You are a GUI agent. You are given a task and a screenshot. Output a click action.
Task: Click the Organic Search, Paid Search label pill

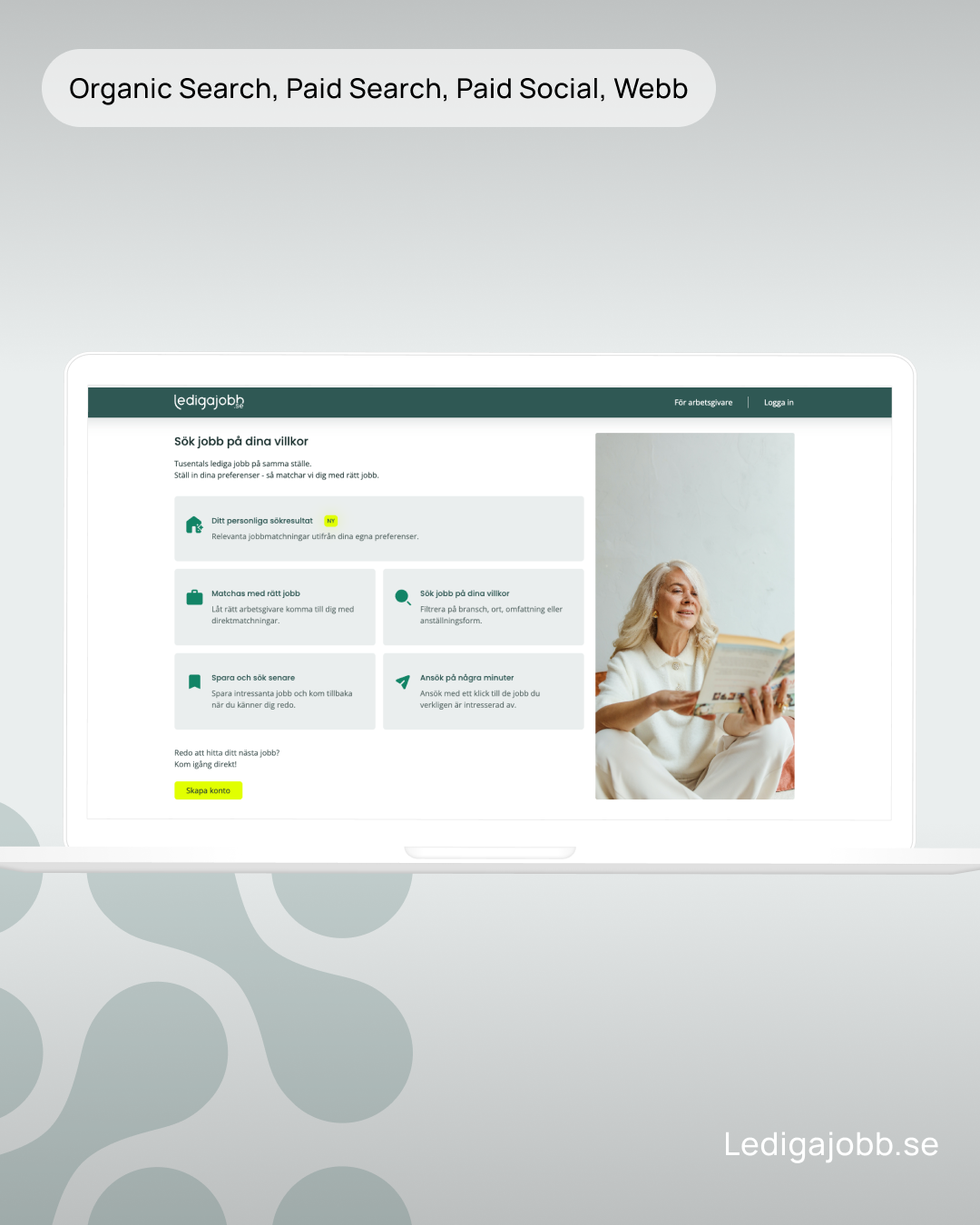click(378, 89)
